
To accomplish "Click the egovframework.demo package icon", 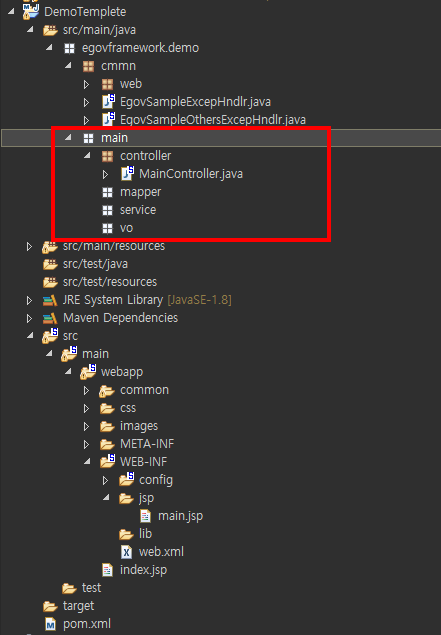I will (69, 48).
